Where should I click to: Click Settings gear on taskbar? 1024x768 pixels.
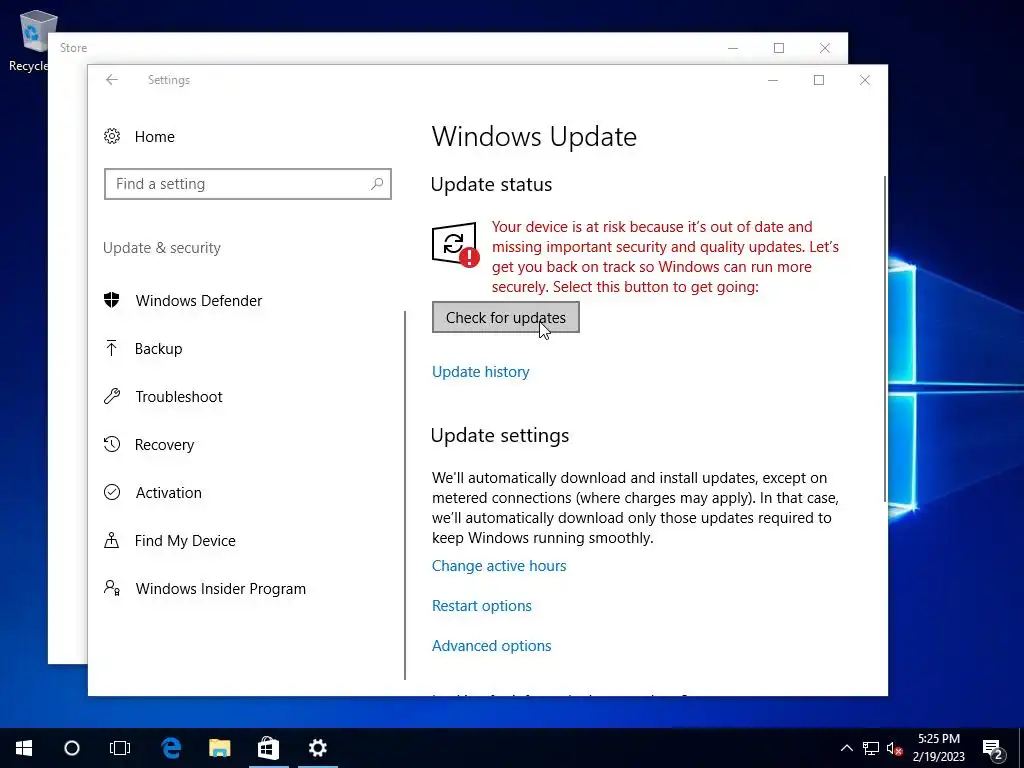(x=317, y=748)
